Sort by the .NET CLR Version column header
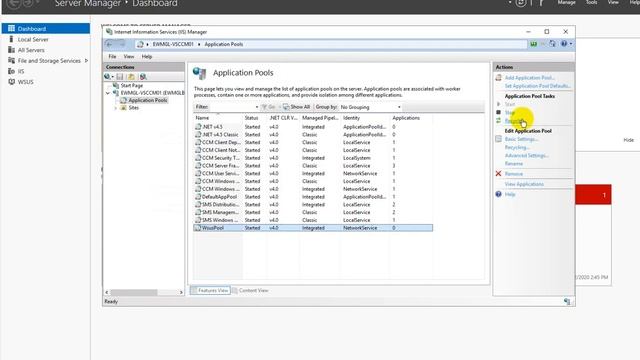 [284, 118]
